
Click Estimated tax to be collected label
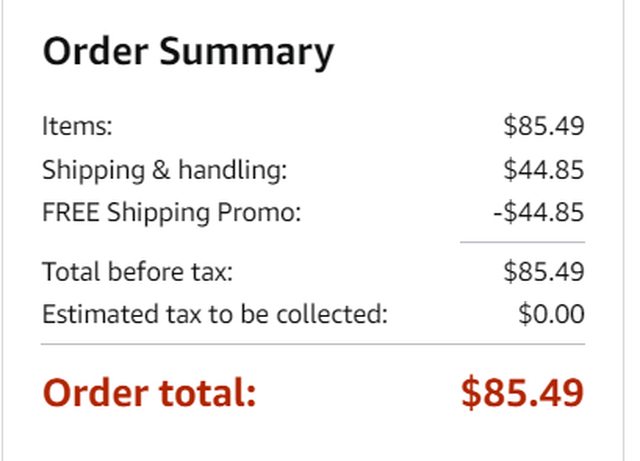[x=214, y=314]
